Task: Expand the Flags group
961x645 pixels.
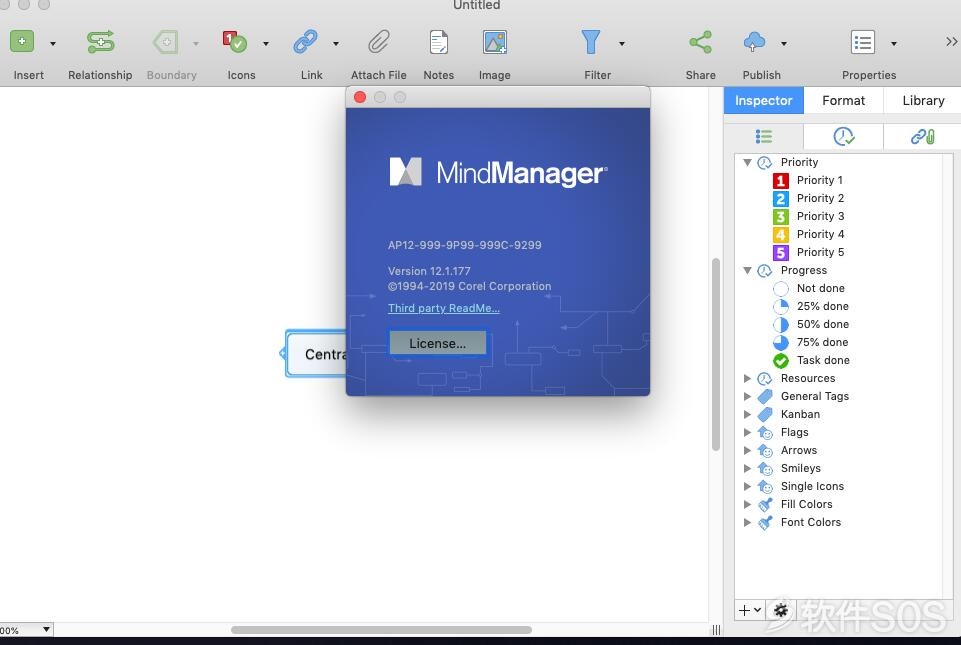Action: (747, 432)
